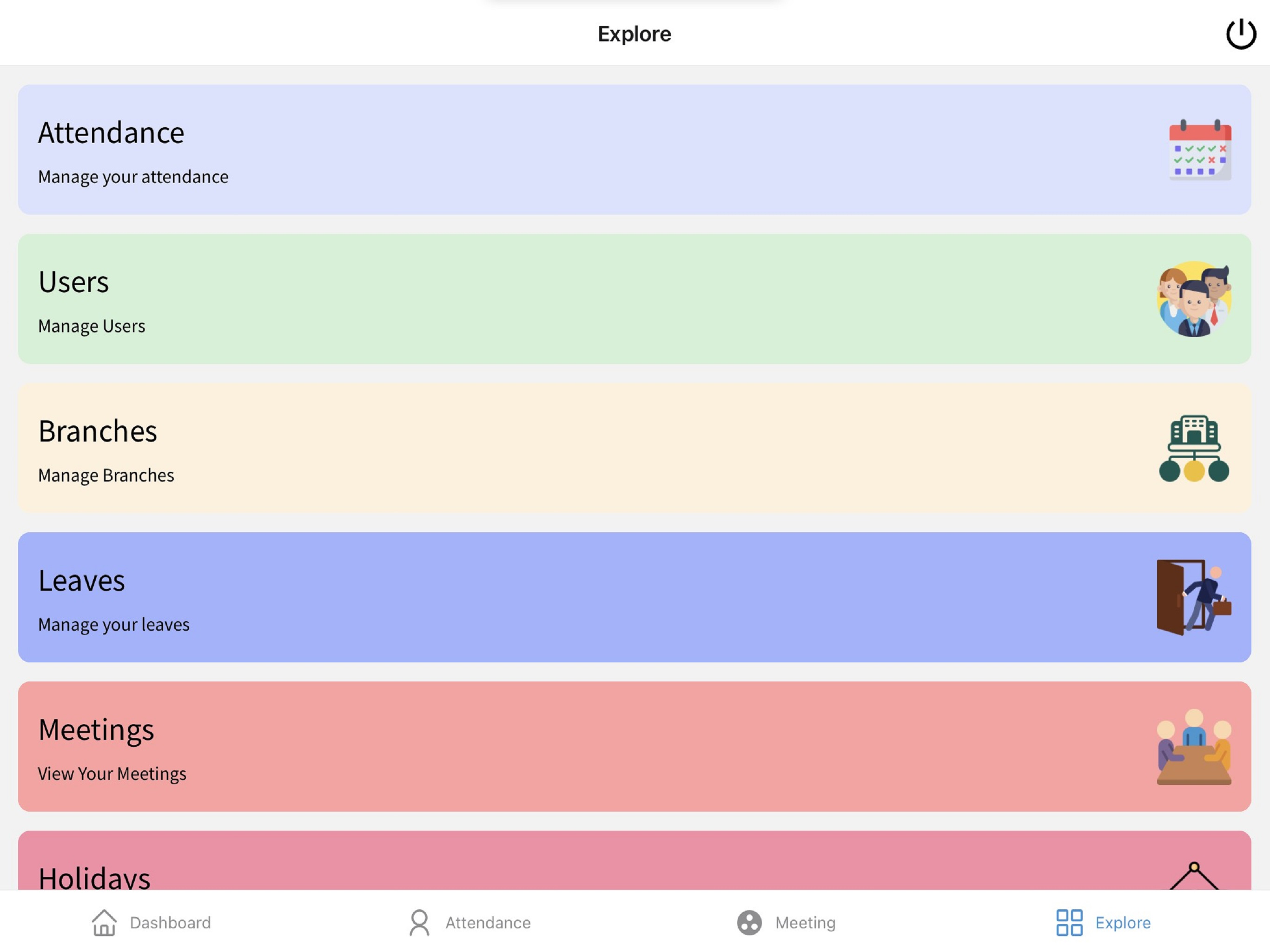The height and width of the screenshot is (952, 1270).
Task: Click 'Manage Branches' text
Action: [x=106, y=476]
